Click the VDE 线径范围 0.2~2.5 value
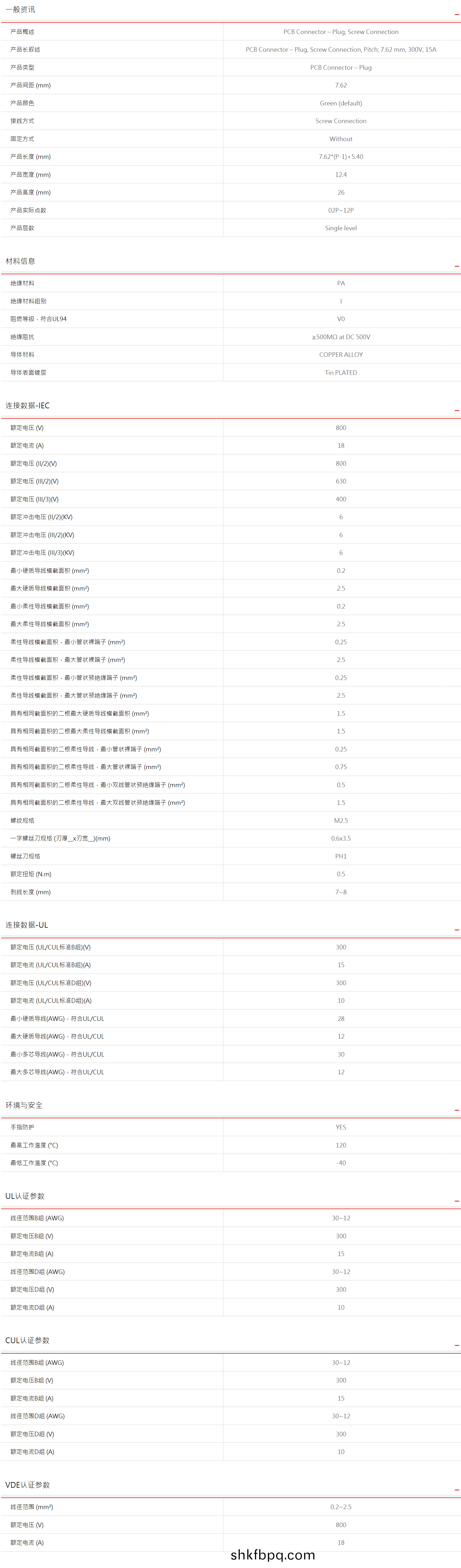The height and width of the screenshot is (1568, 461). point(340,1507)
